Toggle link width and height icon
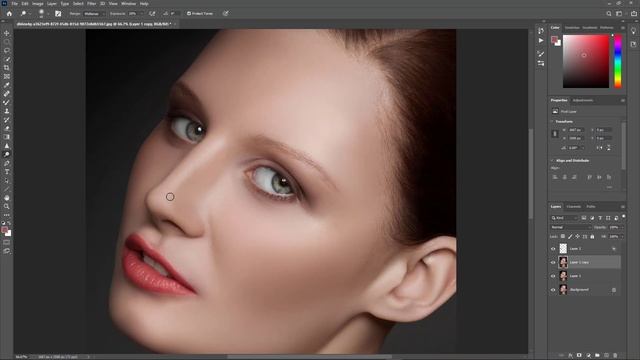The height and width of the screenshot is (360, 640). click(x=555, y=134)
